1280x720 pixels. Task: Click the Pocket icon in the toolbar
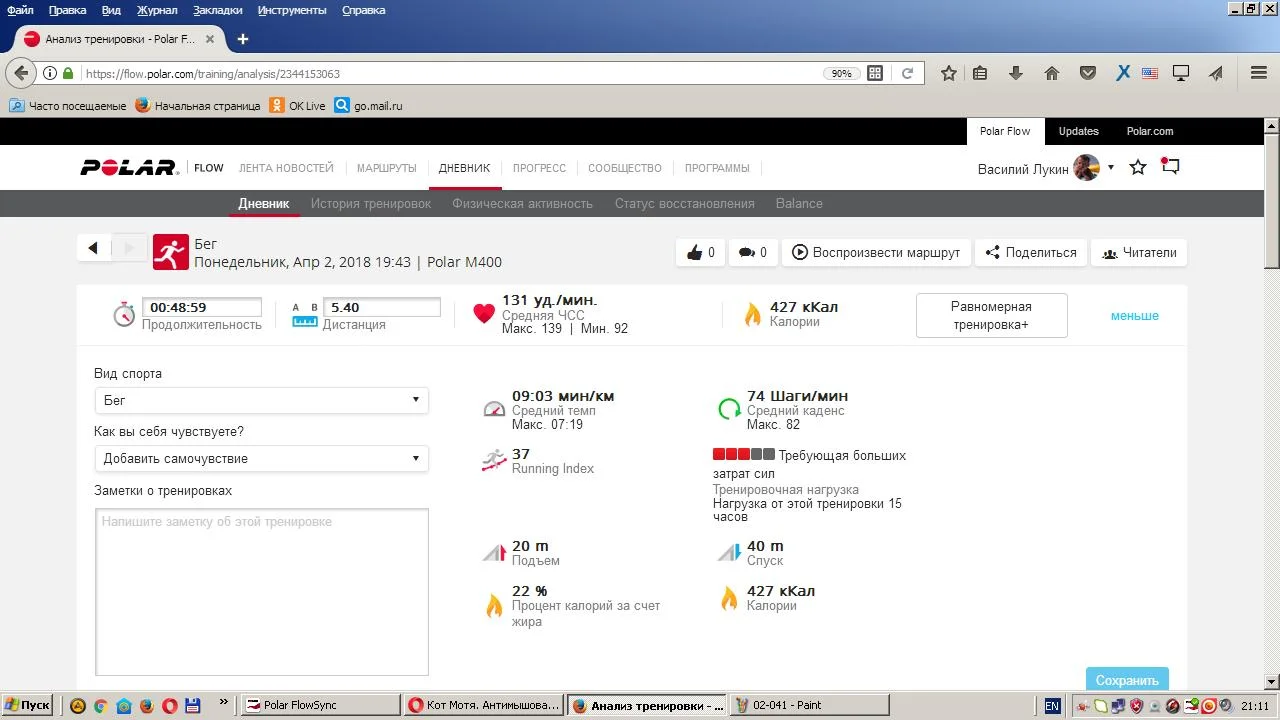pos(1087,73)
